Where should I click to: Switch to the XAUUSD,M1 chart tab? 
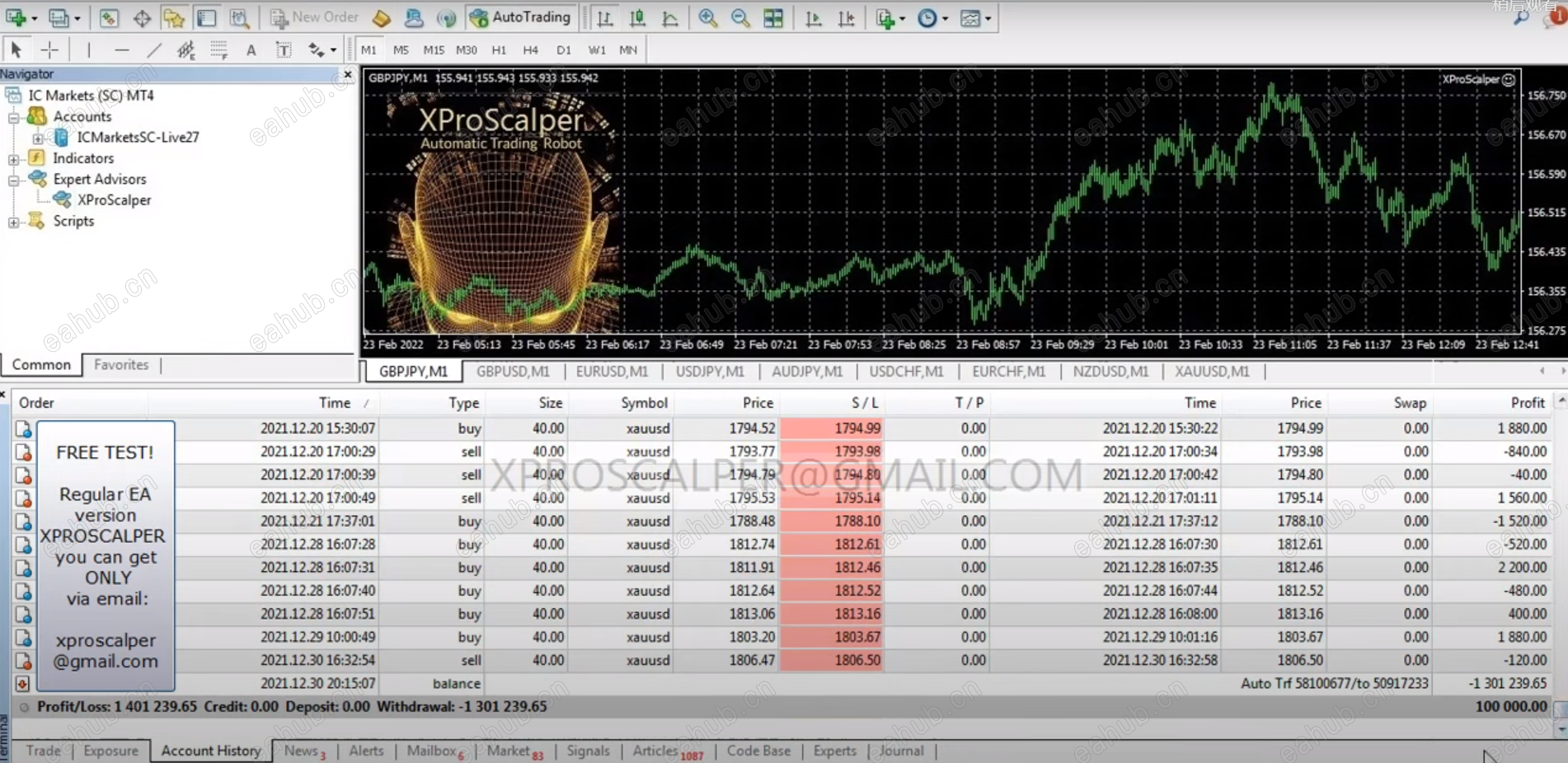(x=1212, y=372)
